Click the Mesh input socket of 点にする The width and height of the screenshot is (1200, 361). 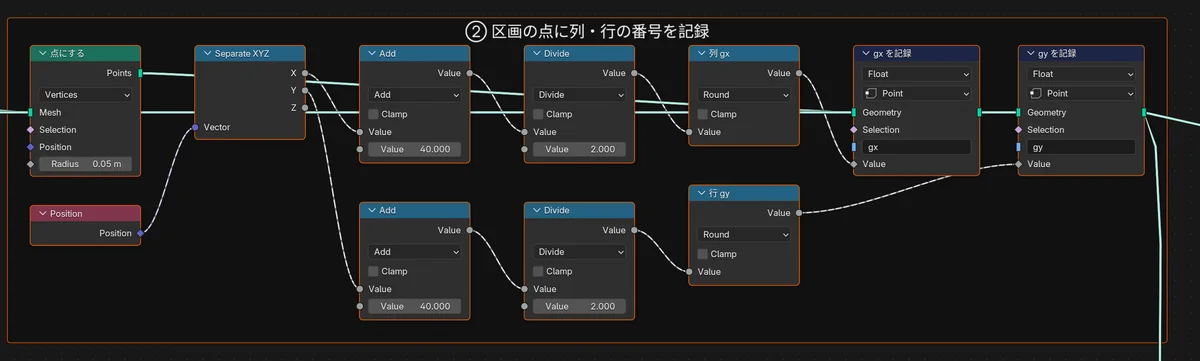(30, 112)
